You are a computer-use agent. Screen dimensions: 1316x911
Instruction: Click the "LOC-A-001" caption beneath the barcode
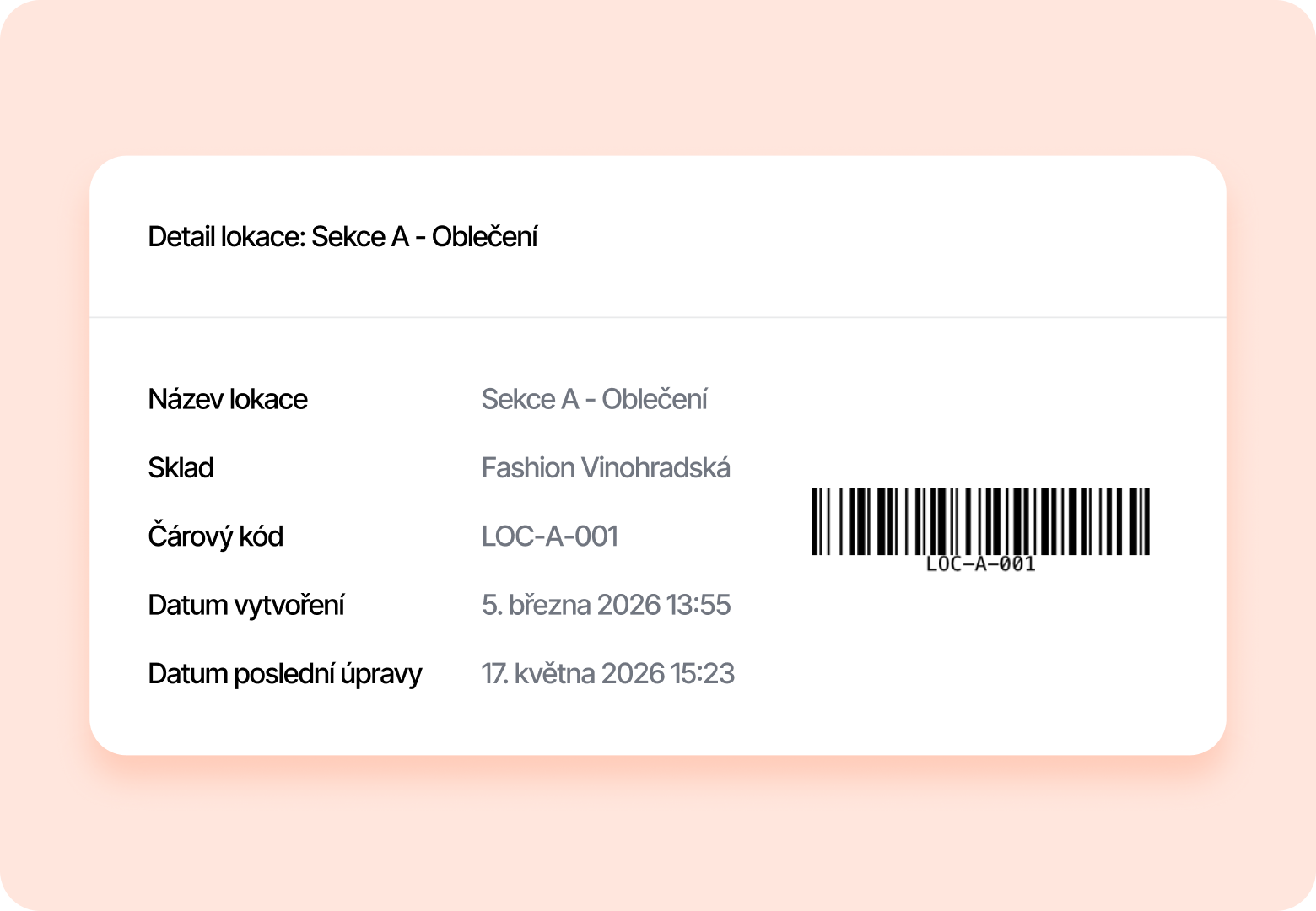(980, 564)
